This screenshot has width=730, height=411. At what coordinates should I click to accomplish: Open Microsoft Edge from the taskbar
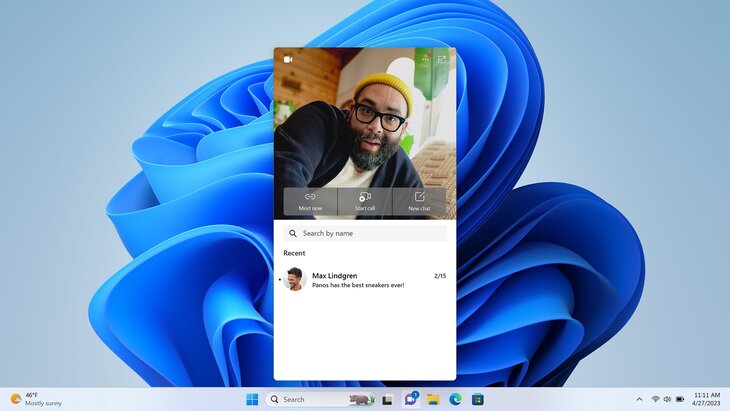click(455, 399)
